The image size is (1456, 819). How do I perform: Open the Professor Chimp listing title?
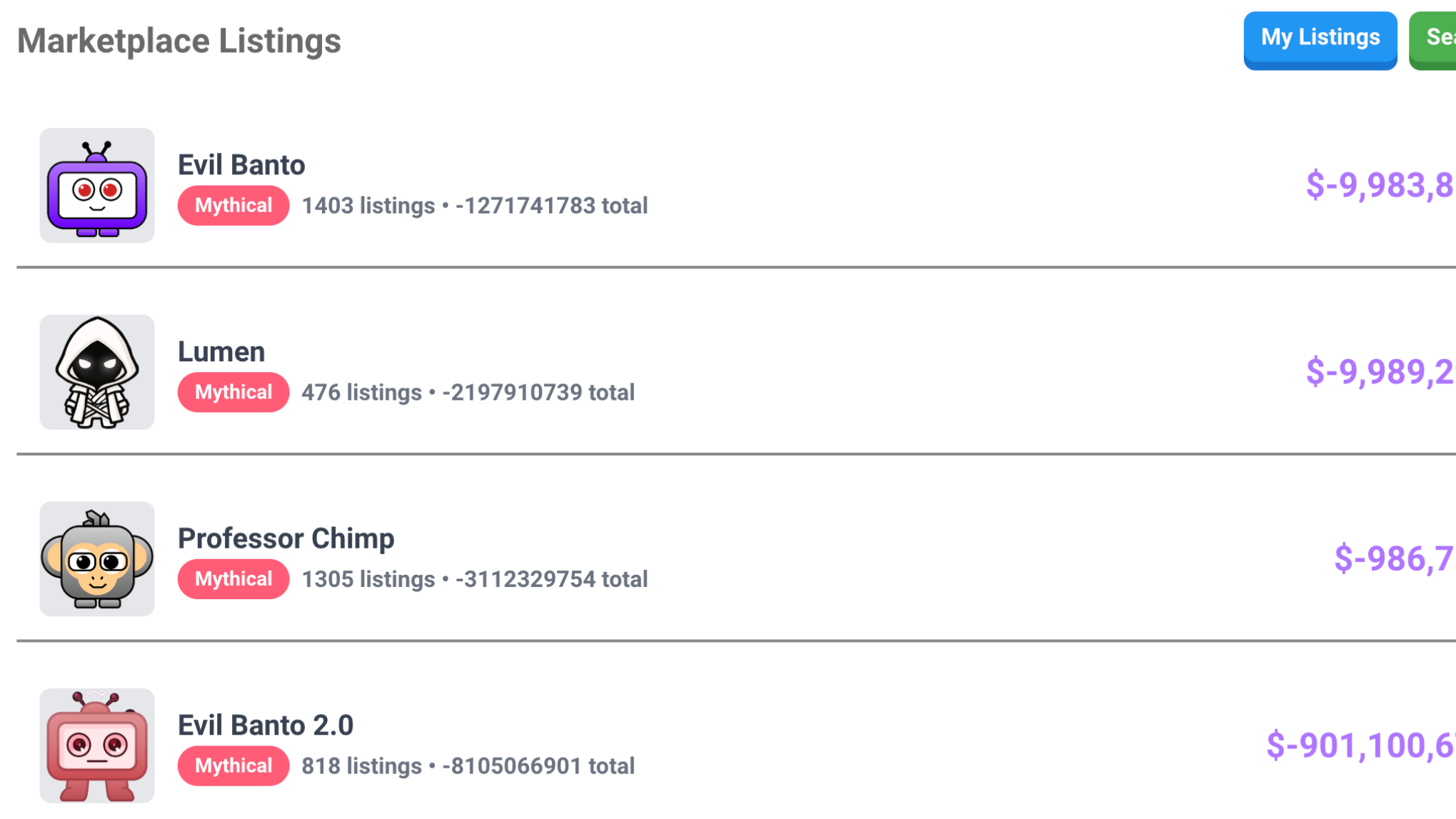tap(286, 538)
